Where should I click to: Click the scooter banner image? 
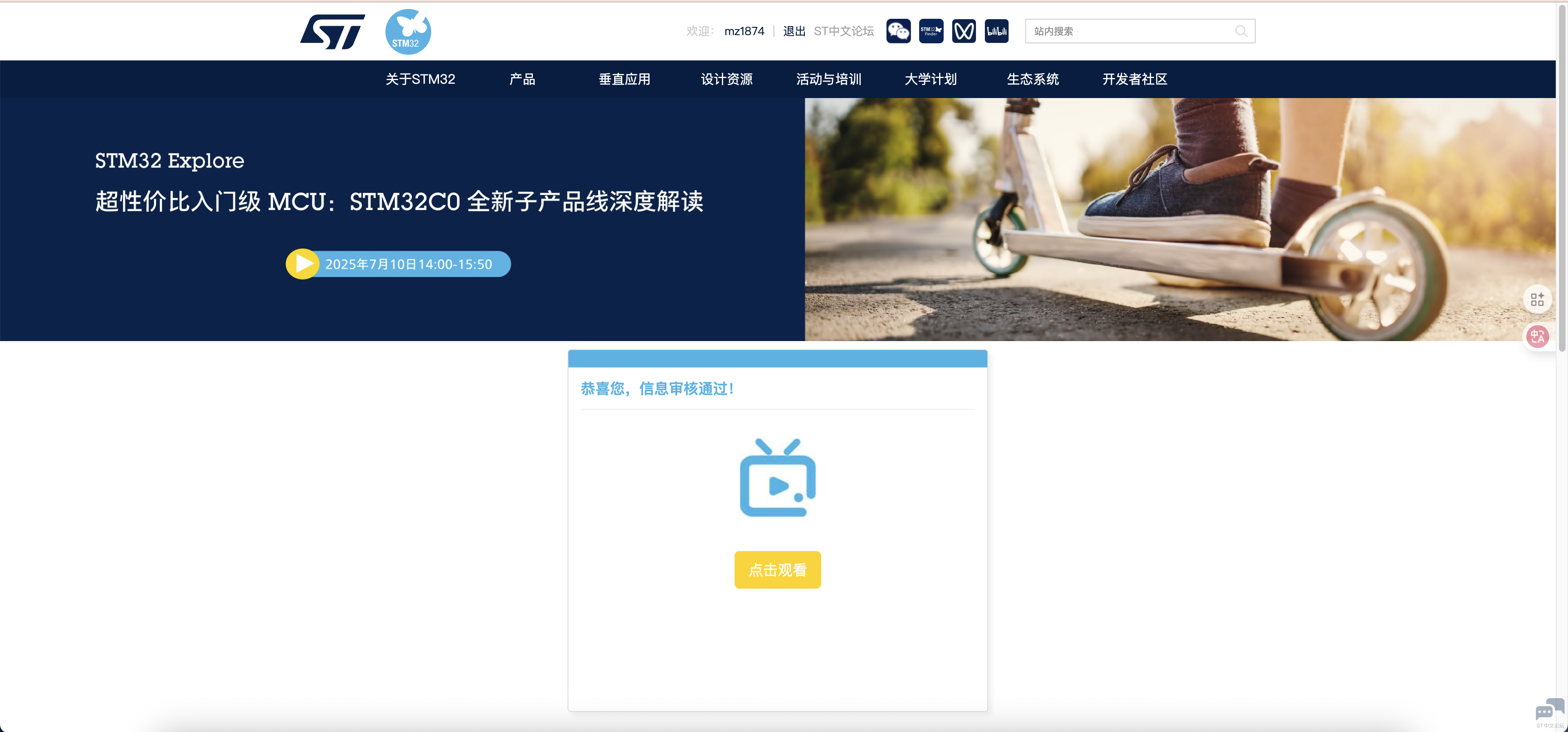pyautogui.click(x=1180, y=219)
